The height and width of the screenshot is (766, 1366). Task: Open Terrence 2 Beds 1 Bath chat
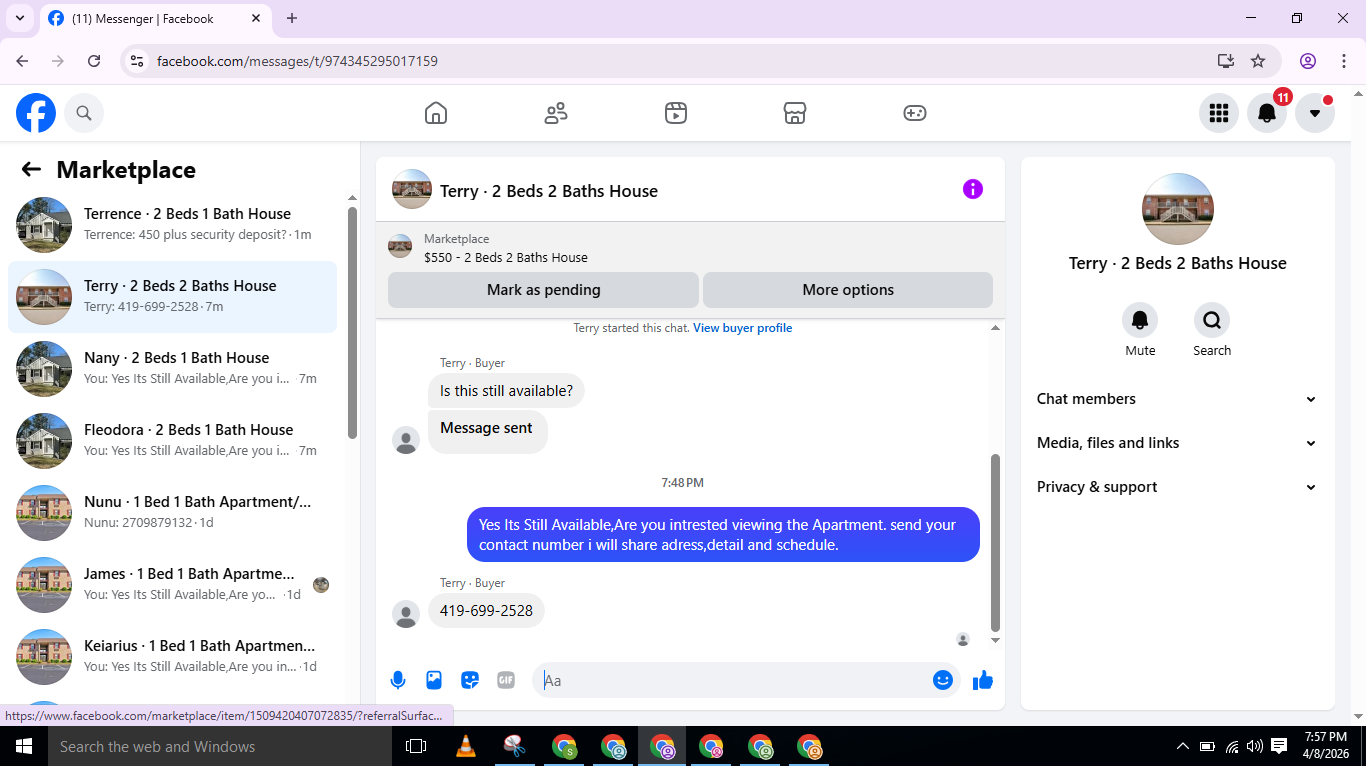(x=172, y=224)
